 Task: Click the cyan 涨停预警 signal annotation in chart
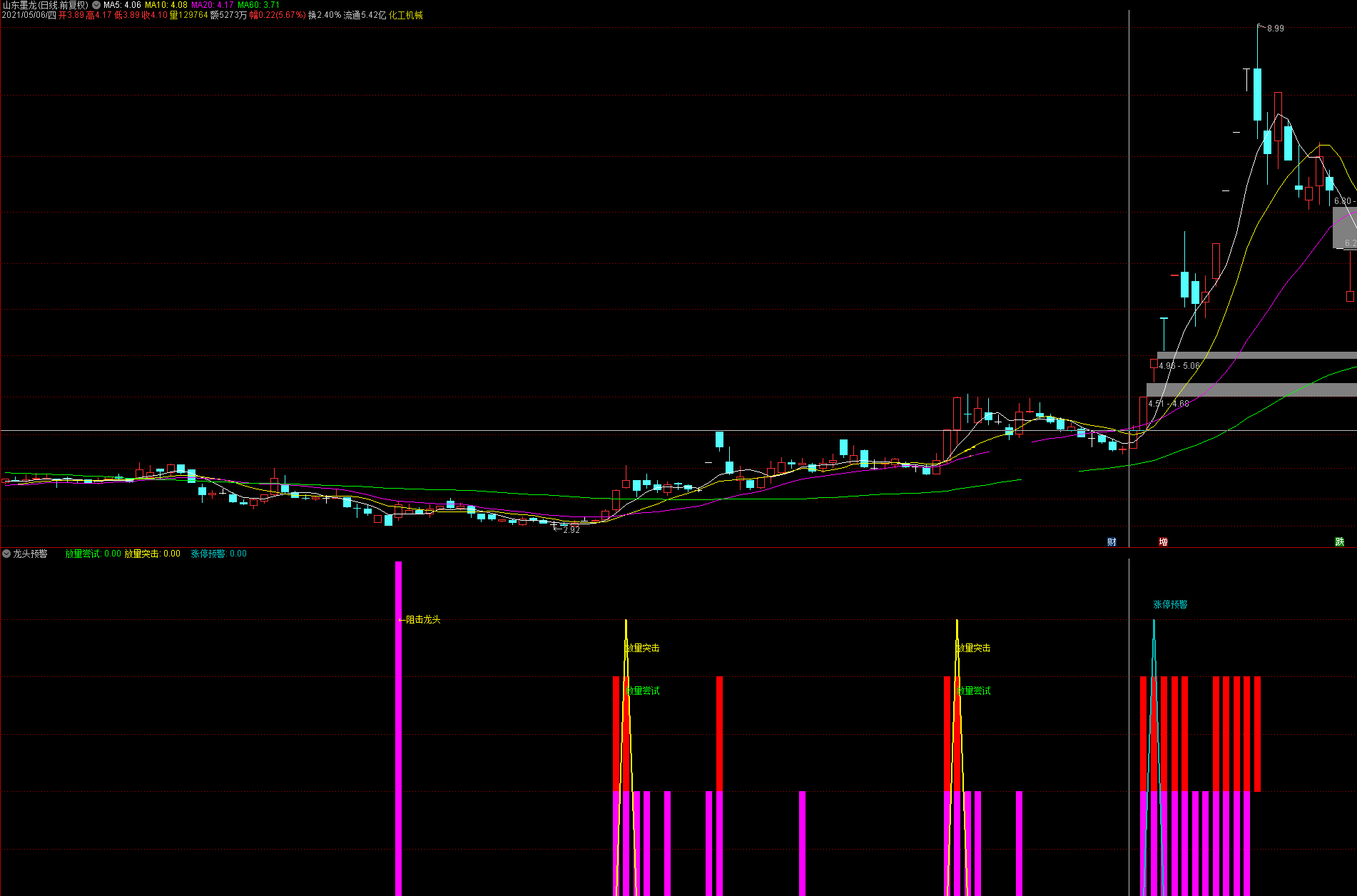pos(1171,604)
